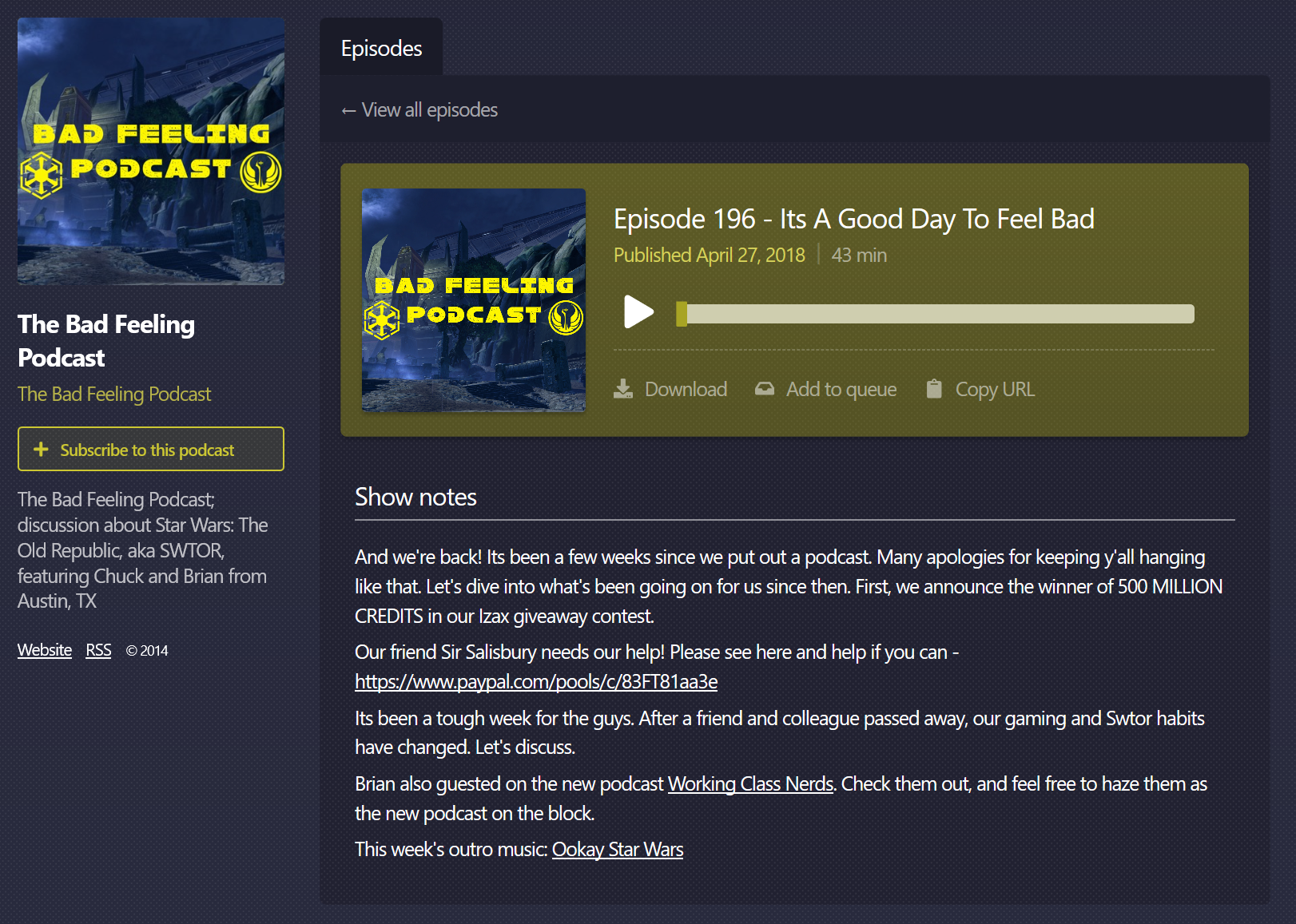Image resolution: width=1296 pixels, height=924 pixels.
Task: Open the podcast Website link
Action: click(x=45, y=650)
